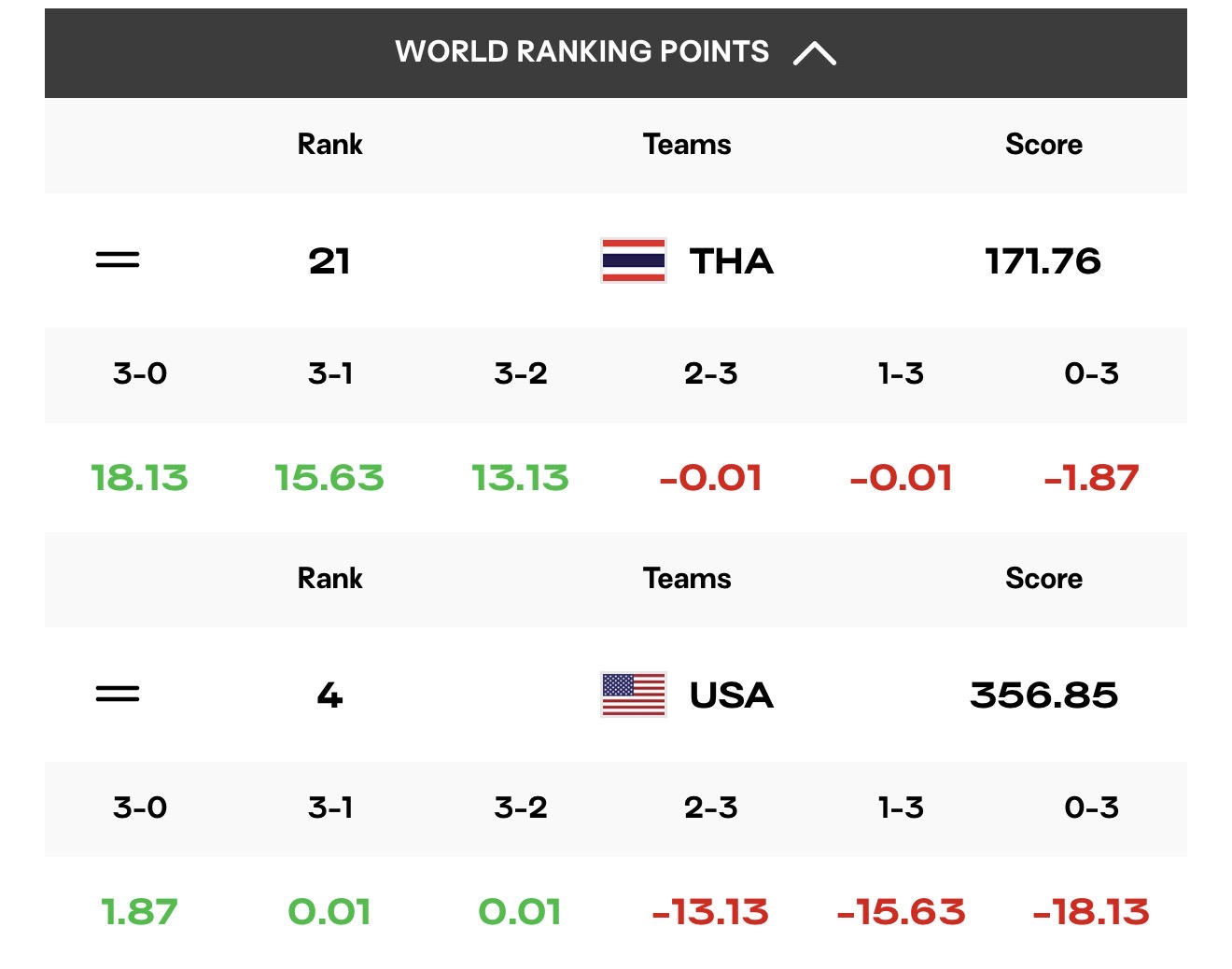The height and width of the screenshot is (969, 1232).
Task: Click the -13.13 red points value
Action: pos(710,912)
